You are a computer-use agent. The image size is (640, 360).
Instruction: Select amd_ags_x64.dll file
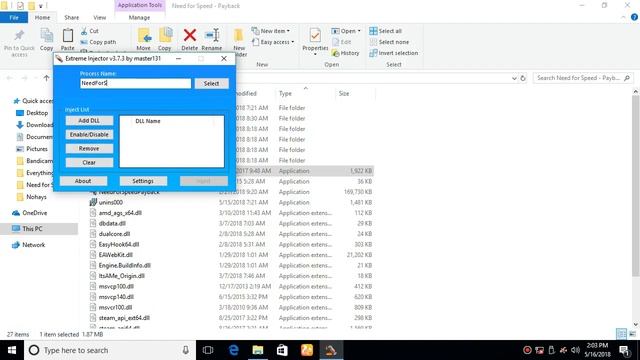click(120, 213)
